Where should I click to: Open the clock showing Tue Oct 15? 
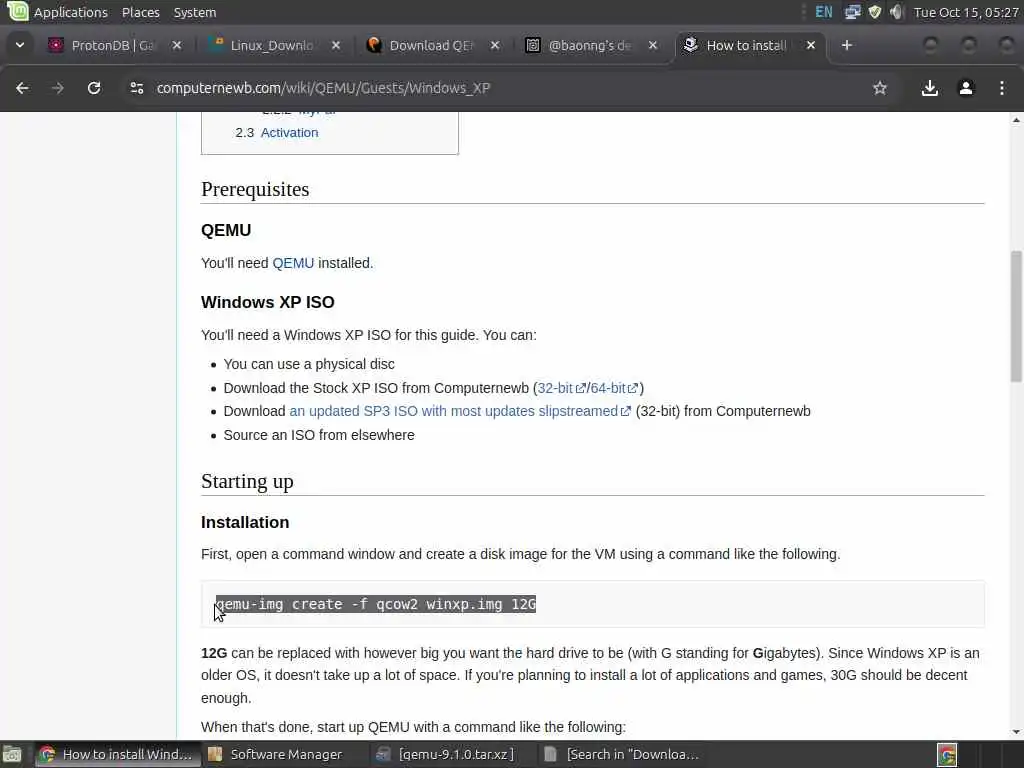[x=966, y=12]
